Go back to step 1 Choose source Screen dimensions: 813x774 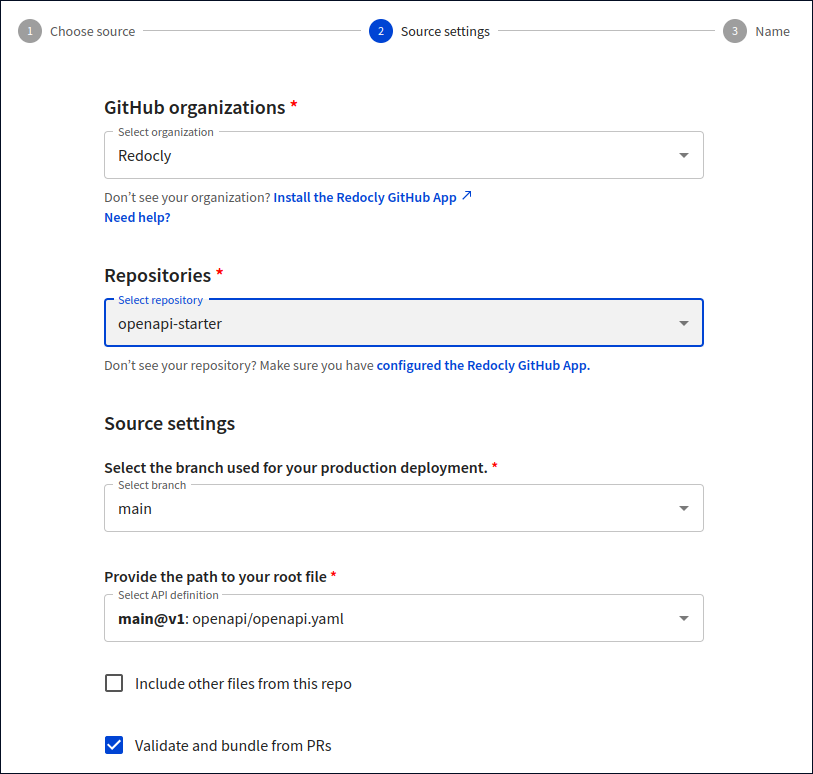click(x=77, y=31)
